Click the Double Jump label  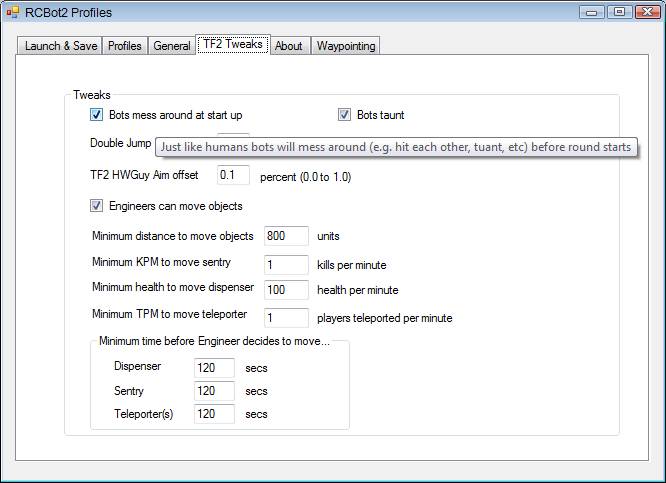click(x=121, y=143)
